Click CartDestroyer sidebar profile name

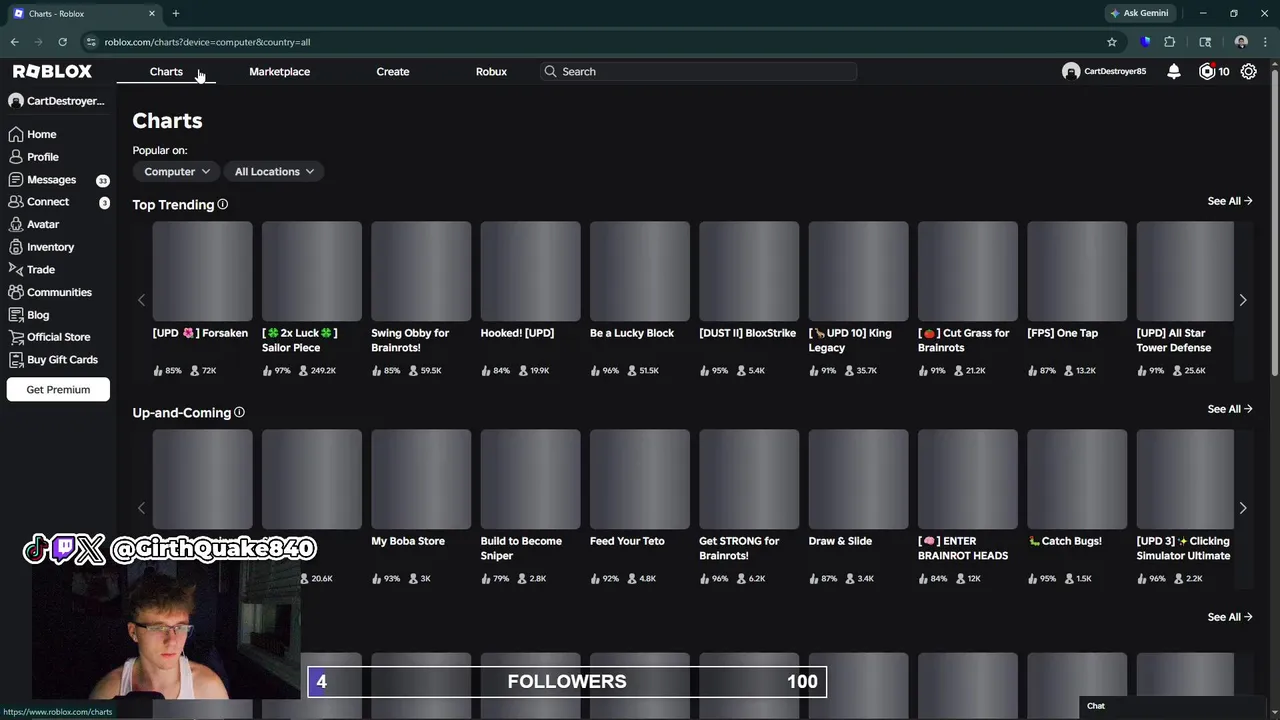(65, 101)
